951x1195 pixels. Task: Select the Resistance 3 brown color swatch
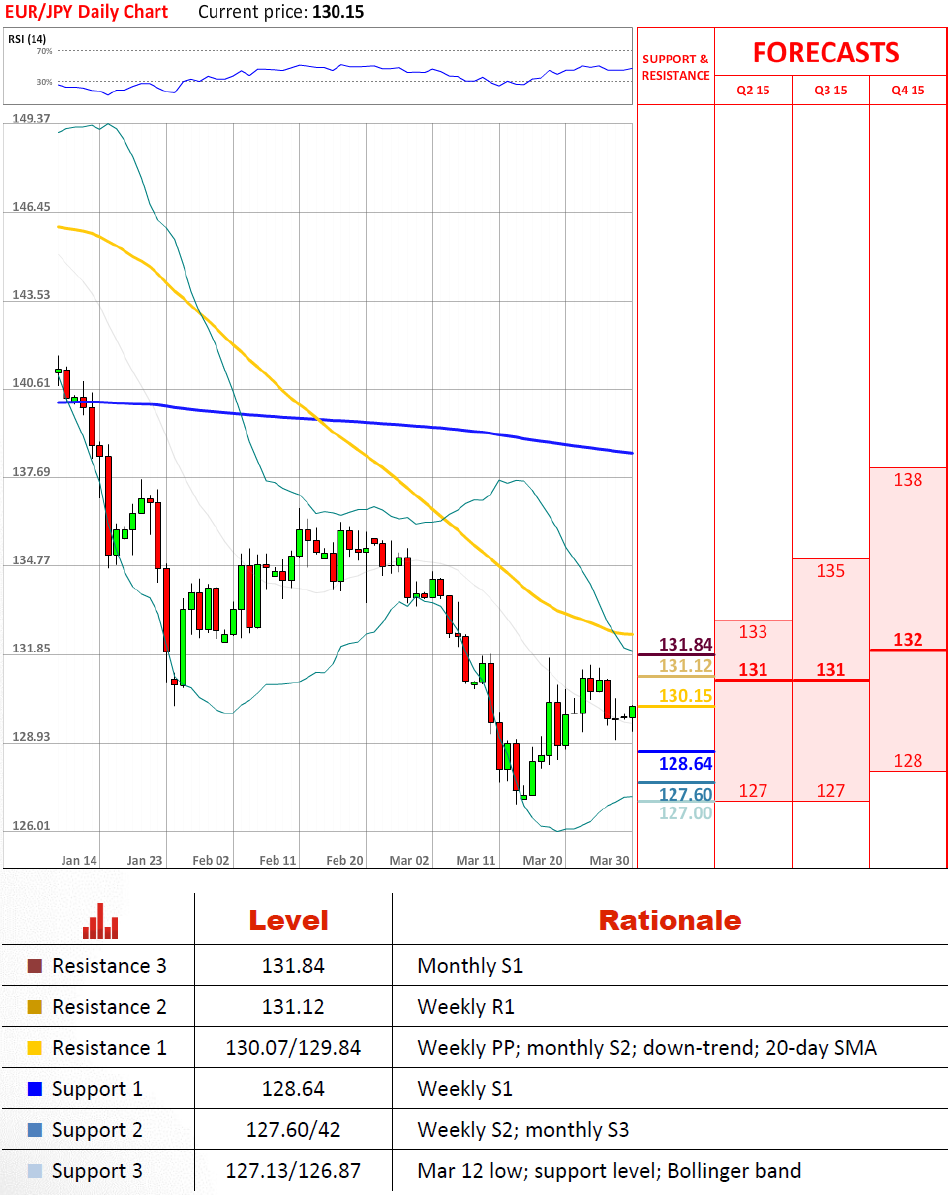click(34, 966)
